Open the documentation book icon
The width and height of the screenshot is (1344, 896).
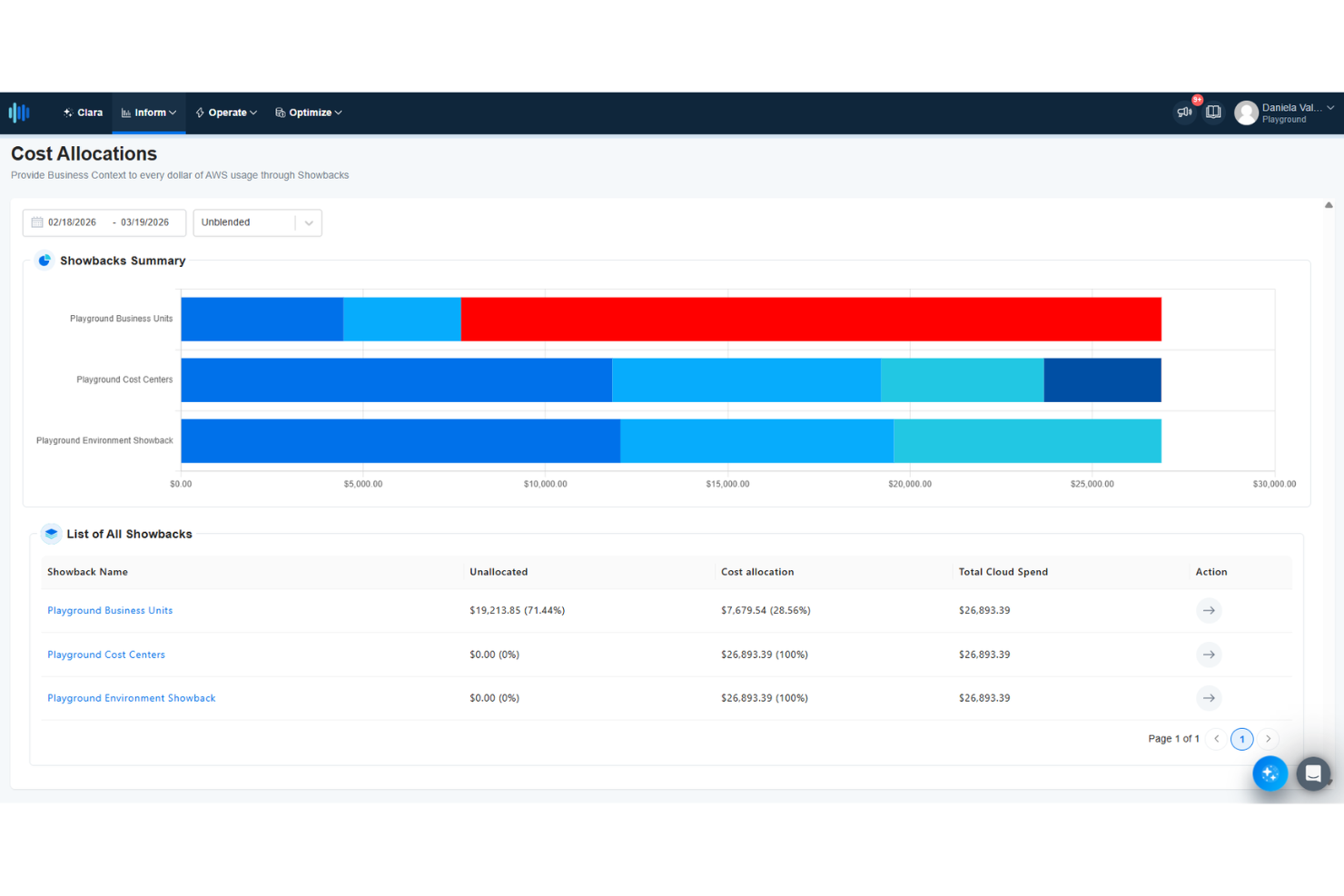coord(1214,112)
